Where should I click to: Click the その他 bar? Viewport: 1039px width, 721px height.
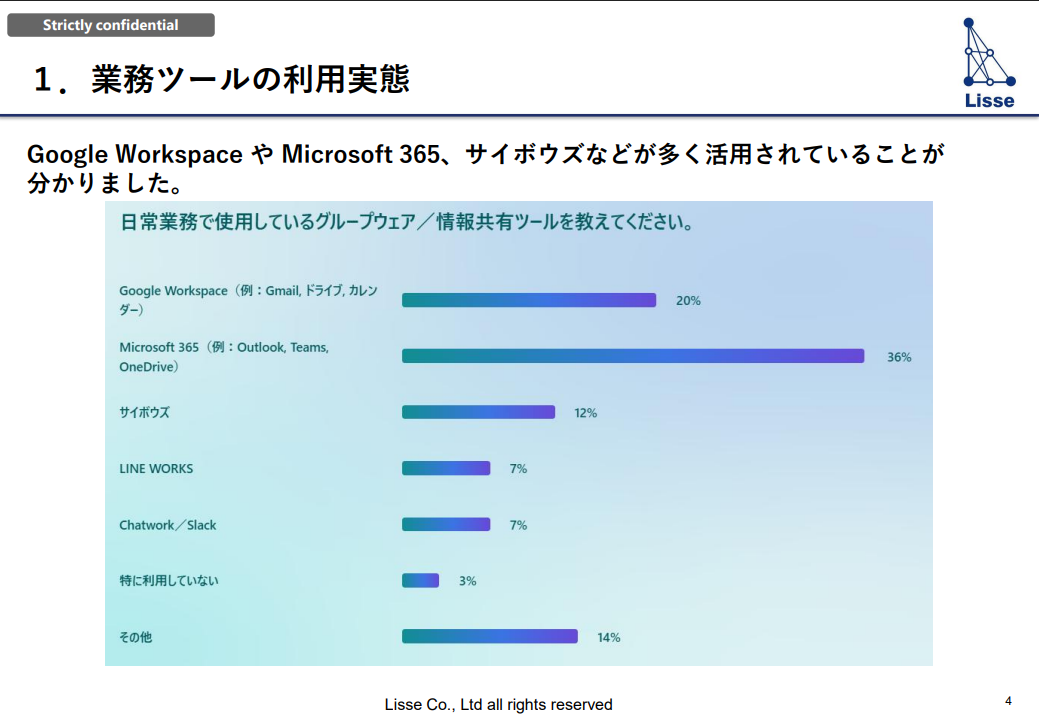489,636
